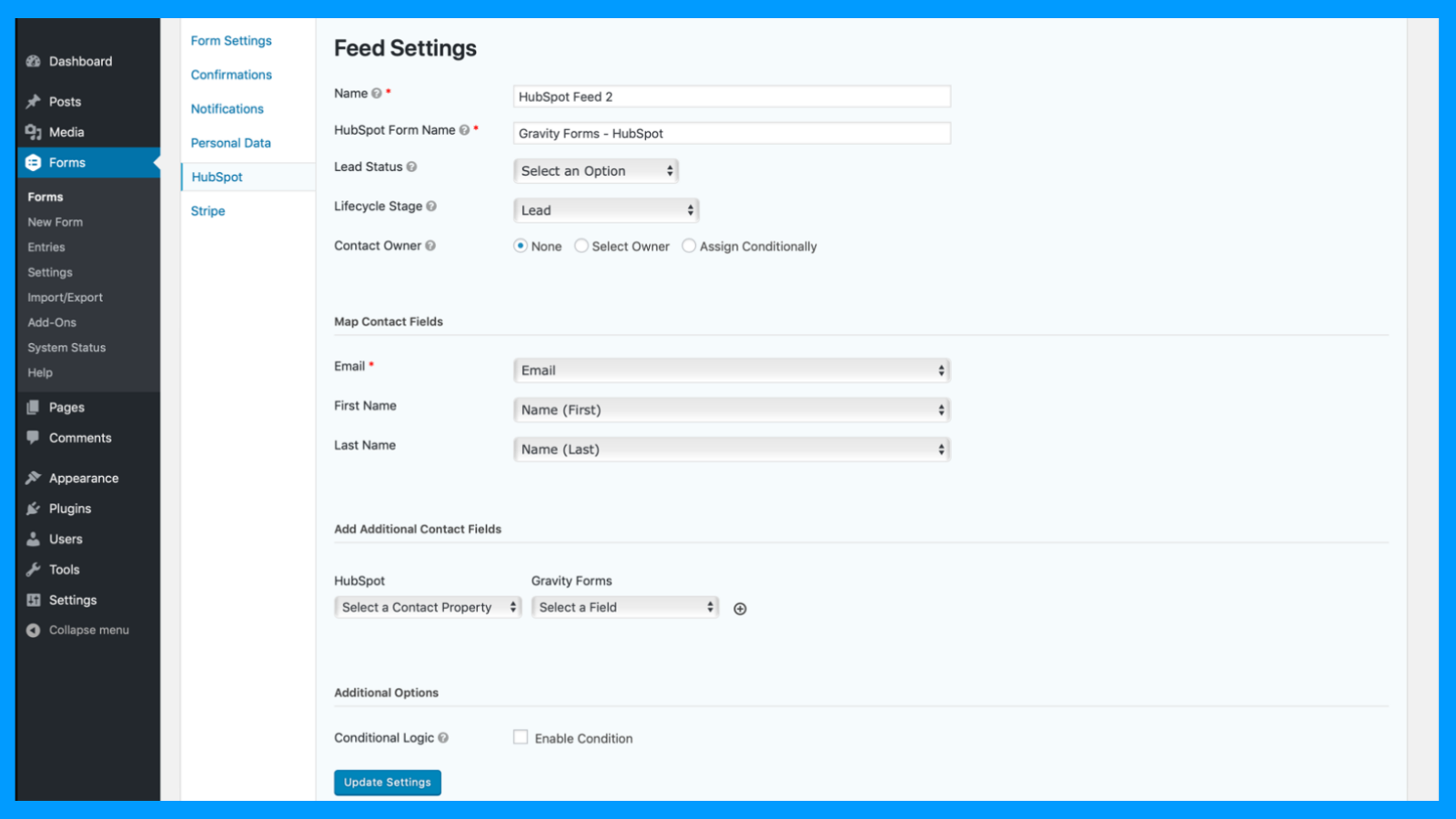This screenshot has height=819, width=1456.
Task: Open the Stripe settings tab
Action: coord(207,210)
